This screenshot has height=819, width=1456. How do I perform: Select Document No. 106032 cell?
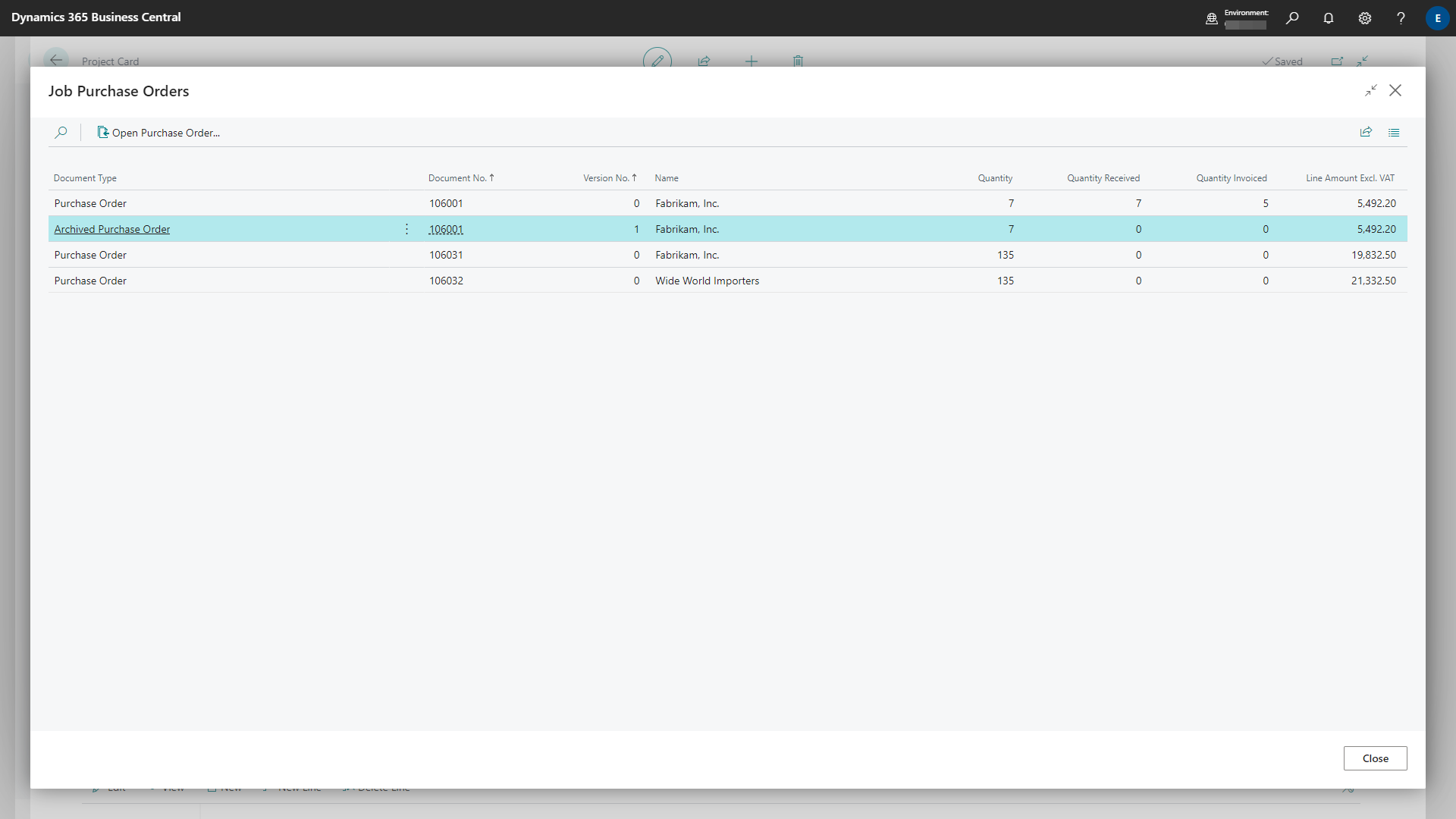click(446, 281)
